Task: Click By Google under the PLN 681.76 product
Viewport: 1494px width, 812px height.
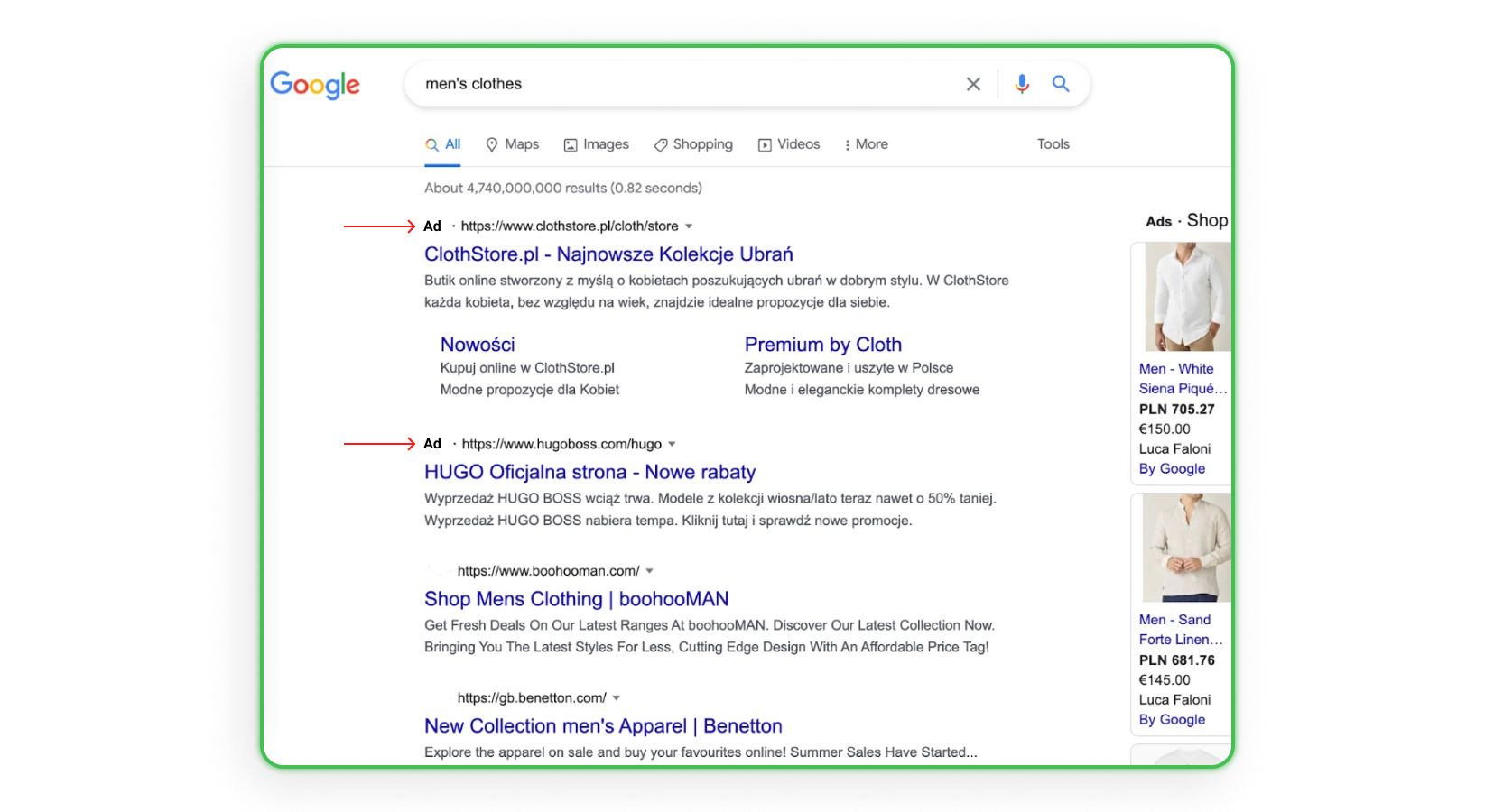Action: click(x=1172, y=720)
